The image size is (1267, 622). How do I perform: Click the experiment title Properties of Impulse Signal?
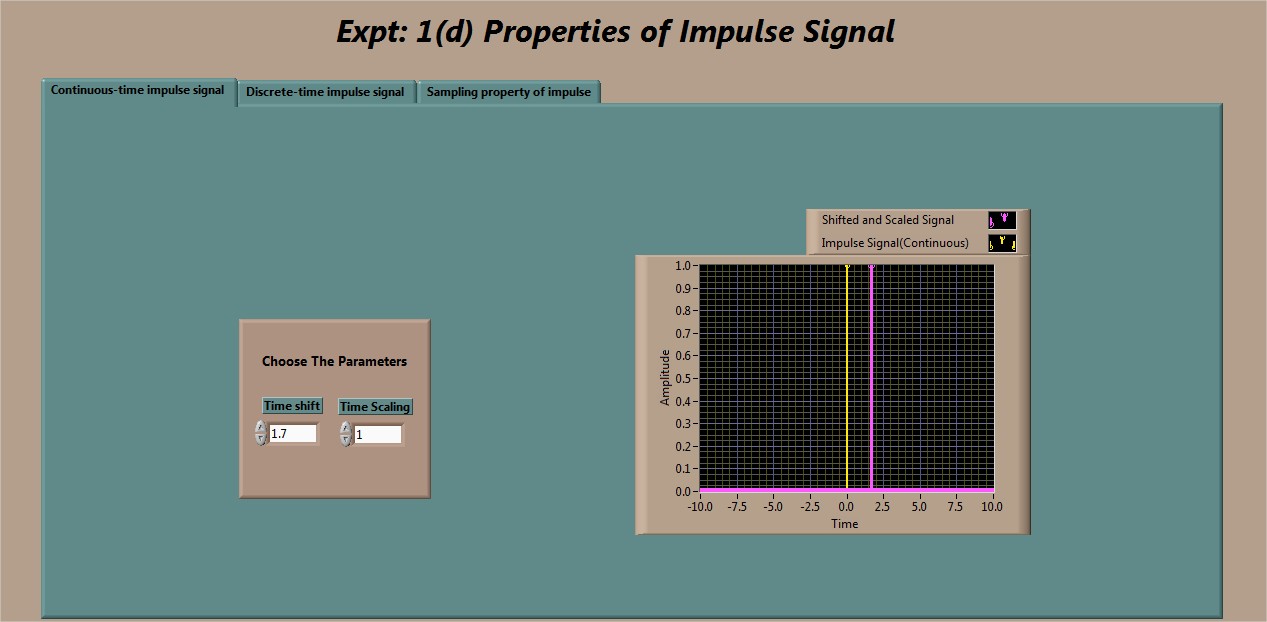pos(615,32)
